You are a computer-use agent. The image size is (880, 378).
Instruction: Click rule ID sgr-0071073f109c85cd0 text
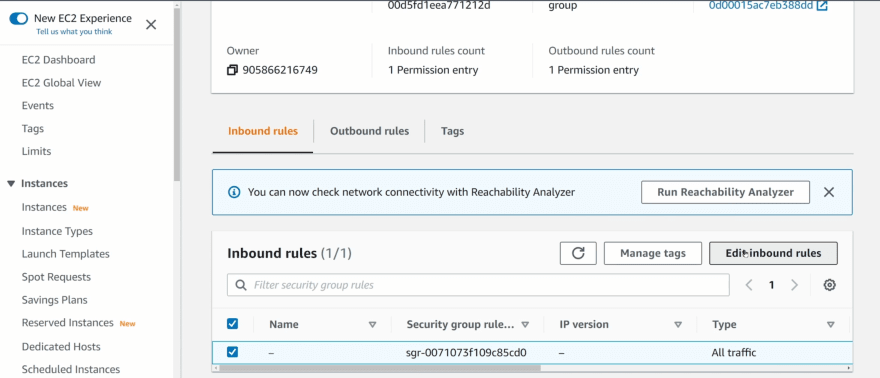point(466,353)
